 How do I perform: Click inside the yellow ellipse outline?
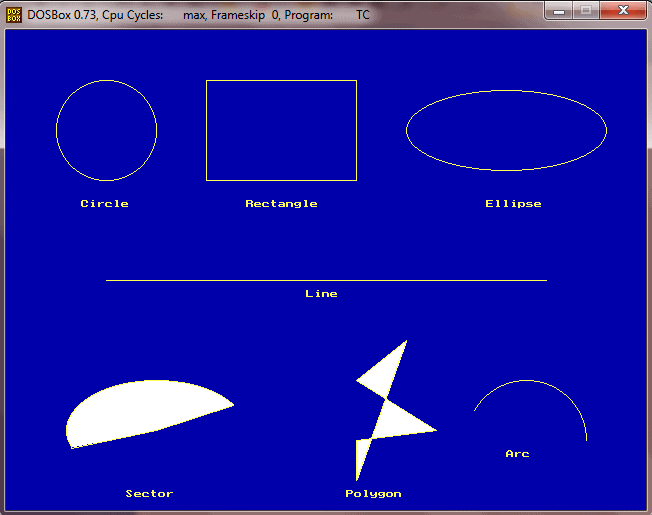point(506,130)
